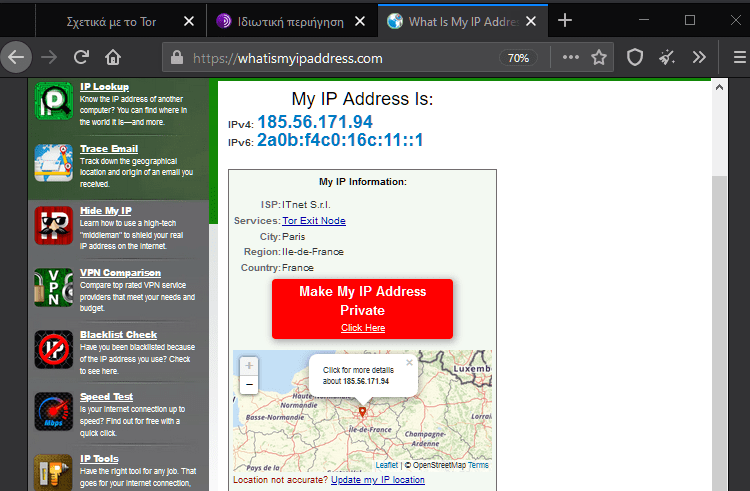
Task: Click the Click Here link in red banner
Action: [363, 327]
